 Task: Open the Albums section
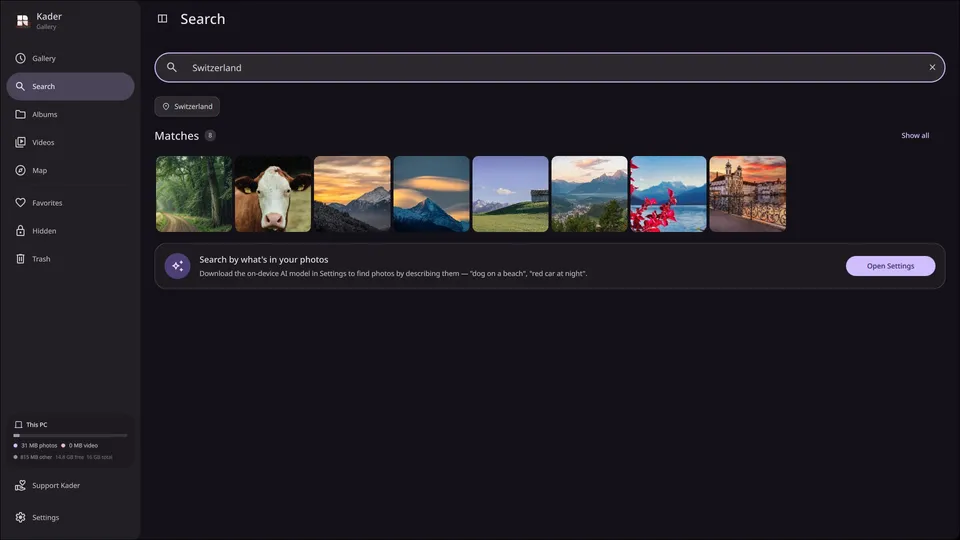coord(70,114)
